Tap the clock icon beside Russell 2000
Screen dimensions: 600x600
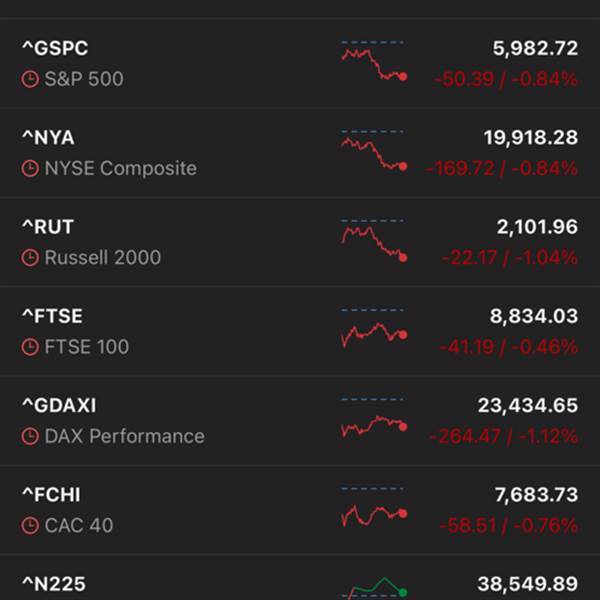[30, 258]
